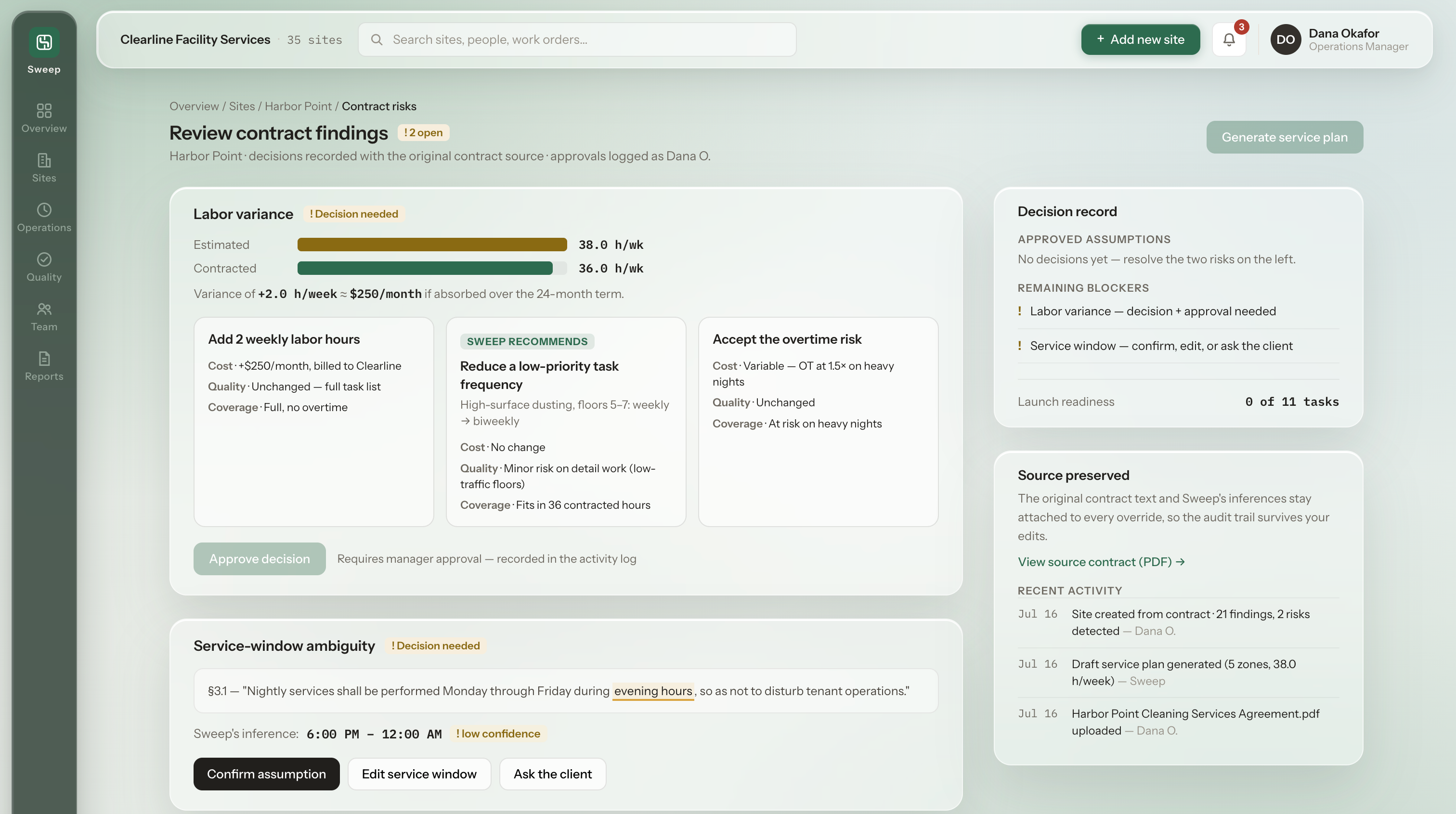Screen dimensions: 1456x814
Task: Select Accept the overtime risk option
Action: [818, 422]
